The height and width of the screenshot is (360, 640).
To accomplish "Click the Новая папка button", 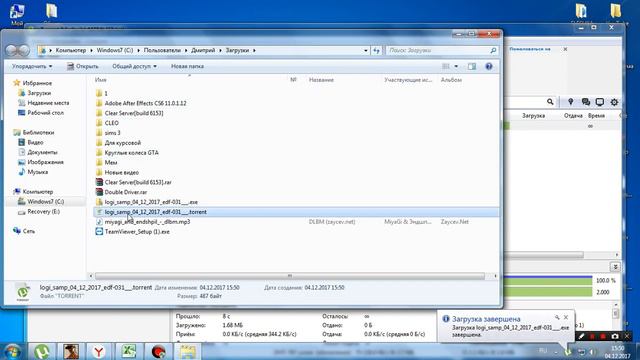I will [187, 66].
